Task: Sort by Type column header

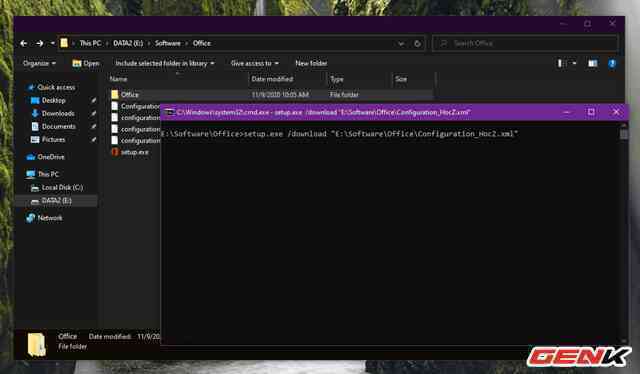Action: [x=337, y=79]
